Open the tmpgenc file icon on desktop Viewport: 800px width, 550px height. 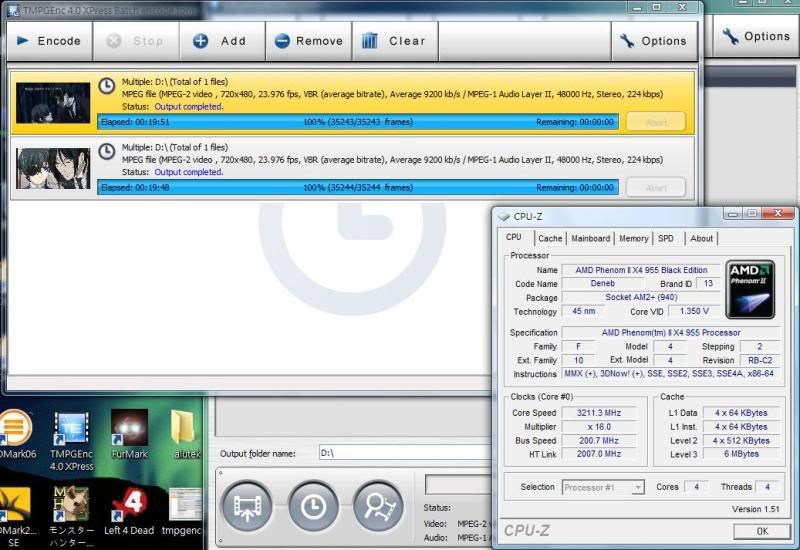[x=183, y=511]
